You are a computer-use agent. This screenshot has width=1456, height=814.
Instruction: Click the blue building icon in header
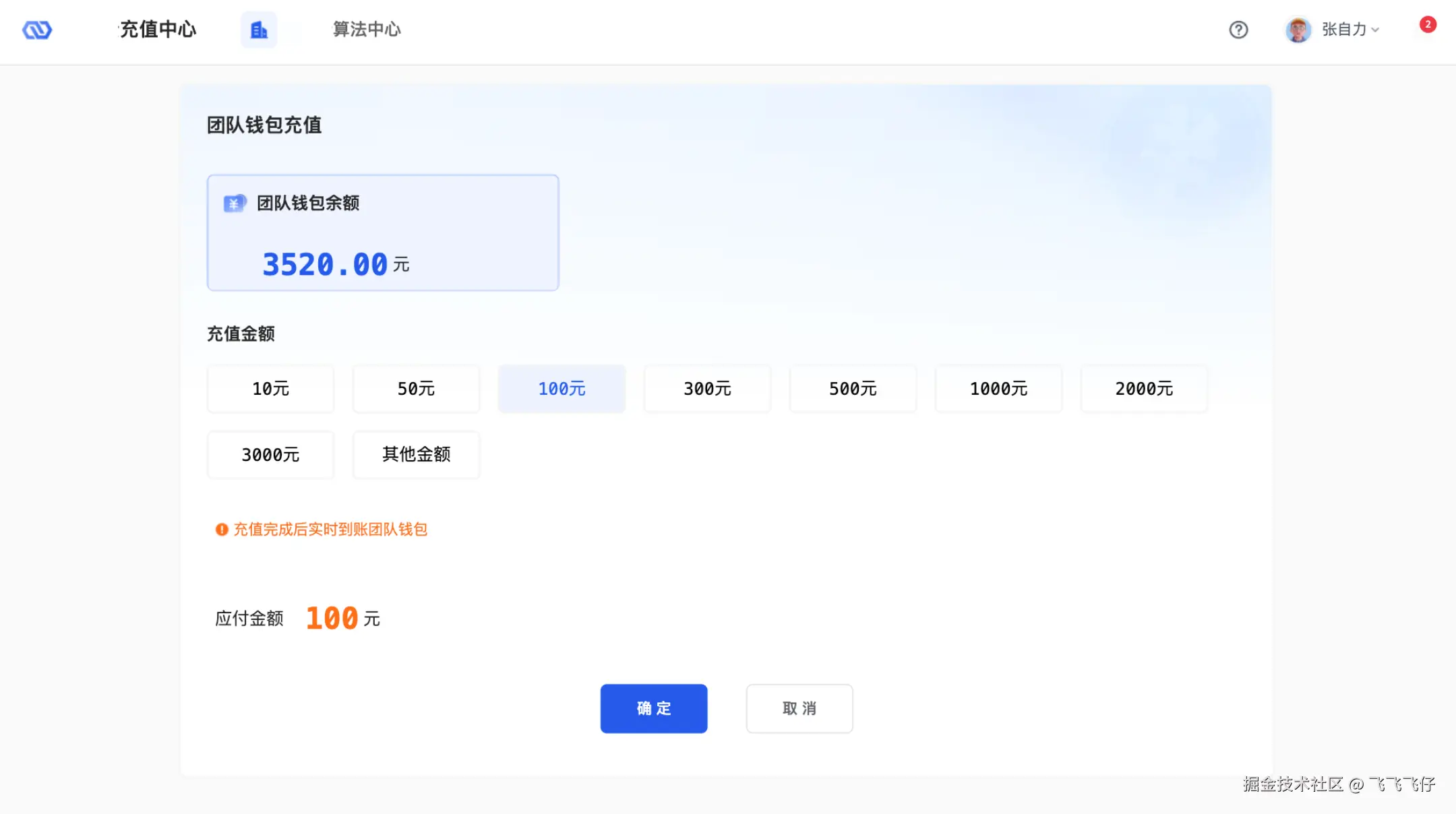(259, 30)
